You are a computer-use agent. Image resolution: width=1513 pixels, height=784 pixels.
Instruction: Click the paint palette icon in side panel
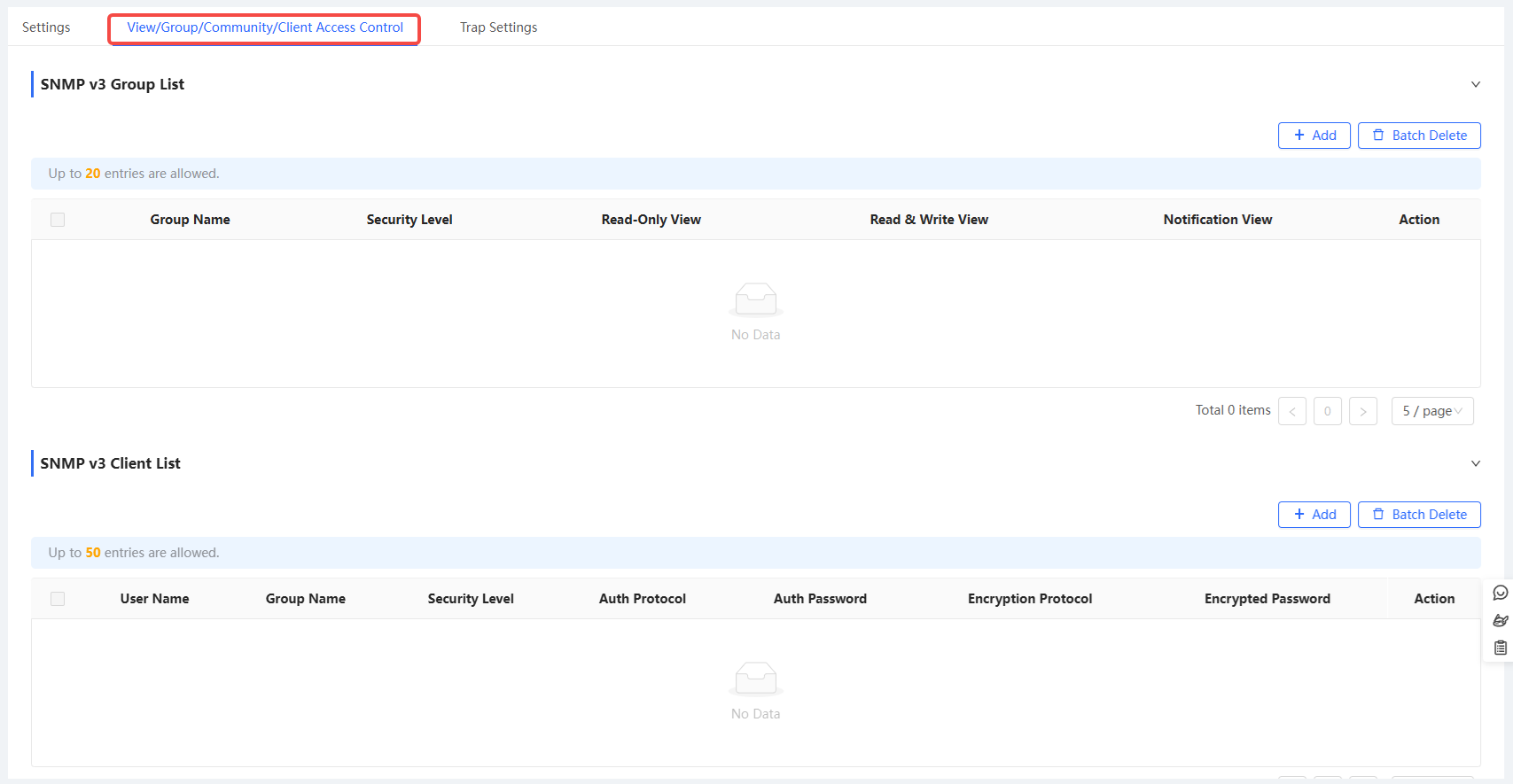click(1500, 620)
